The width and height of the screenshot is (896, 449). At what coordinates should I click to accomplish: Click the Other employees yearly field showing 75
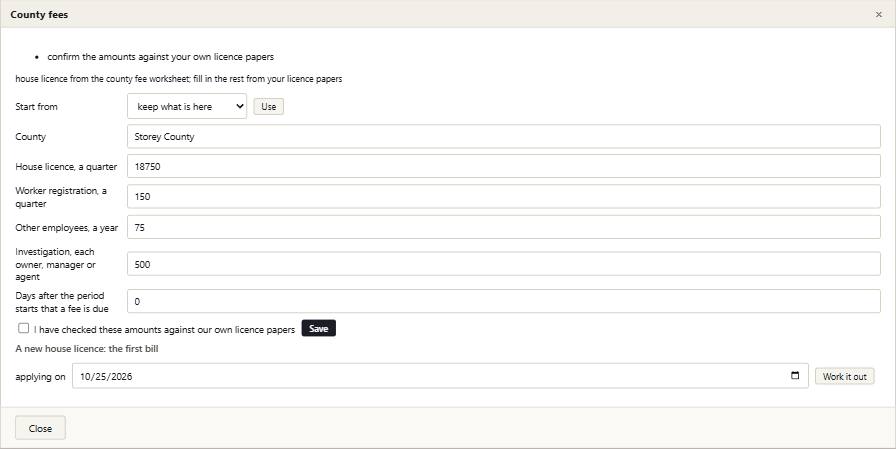point(503,227)
